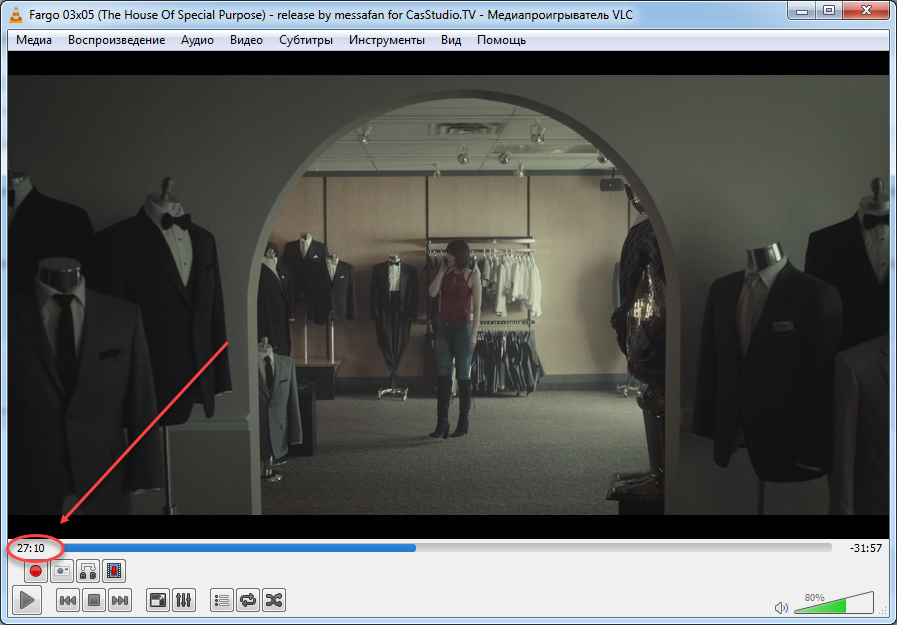The width and height of the screenshot is (897, 625).
Task: Open the Воспроизведение menu
Action: tap(116, 40)
